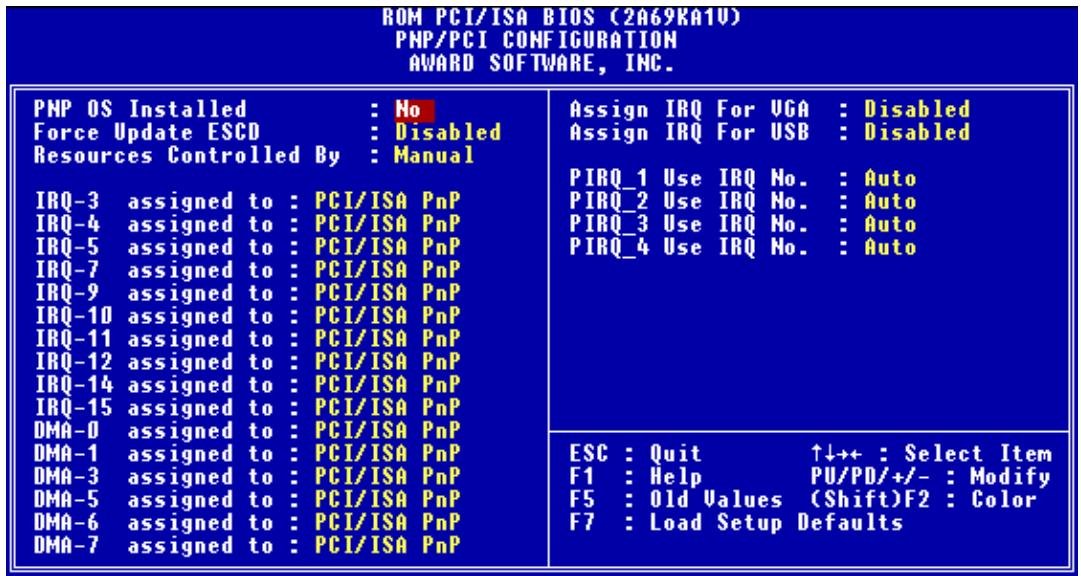Click the 'F1 : Help' help entry
1081x576 pixels.
[636, 477]
